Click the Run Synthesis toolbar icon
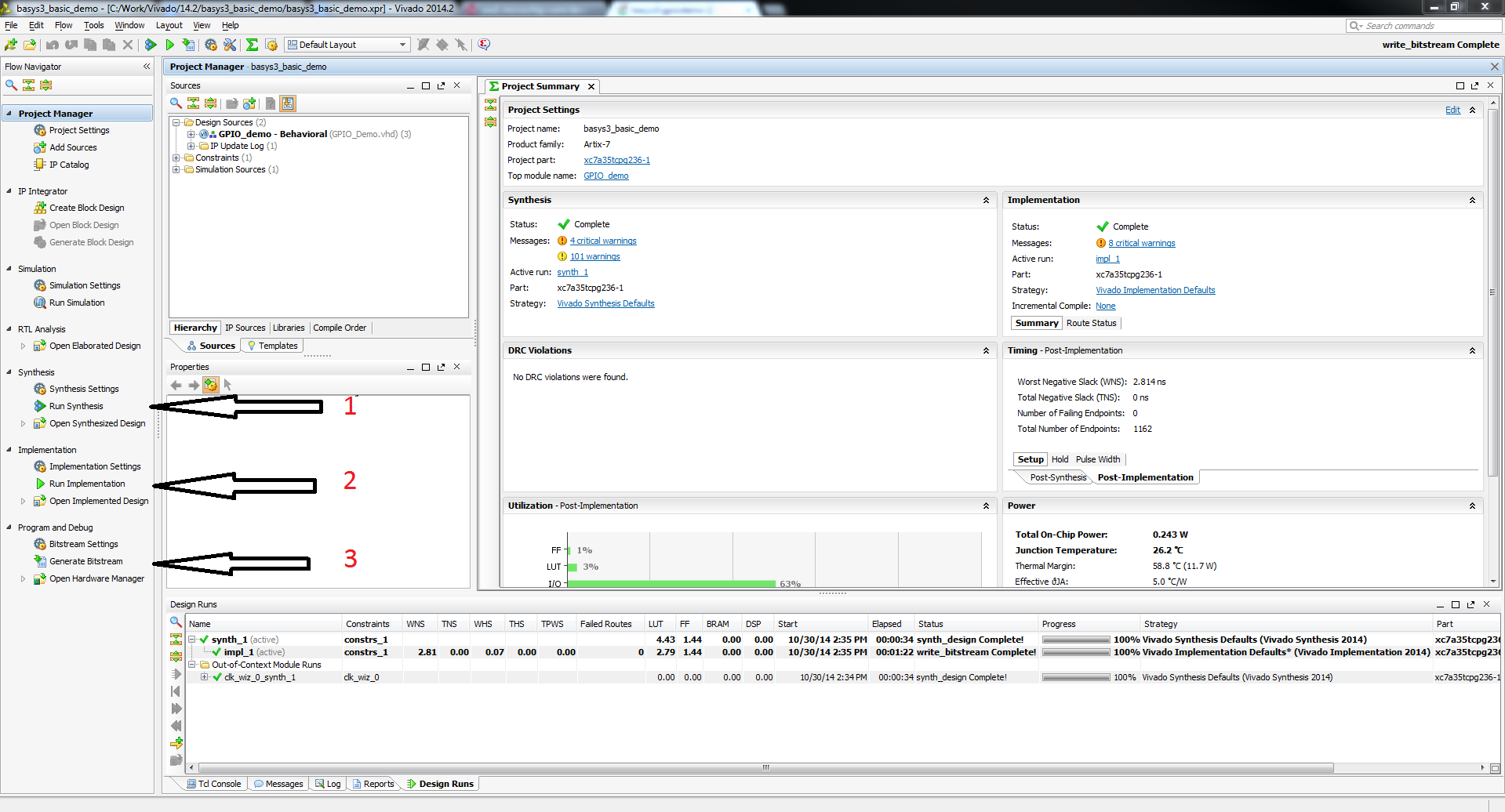 click(151, 45)
